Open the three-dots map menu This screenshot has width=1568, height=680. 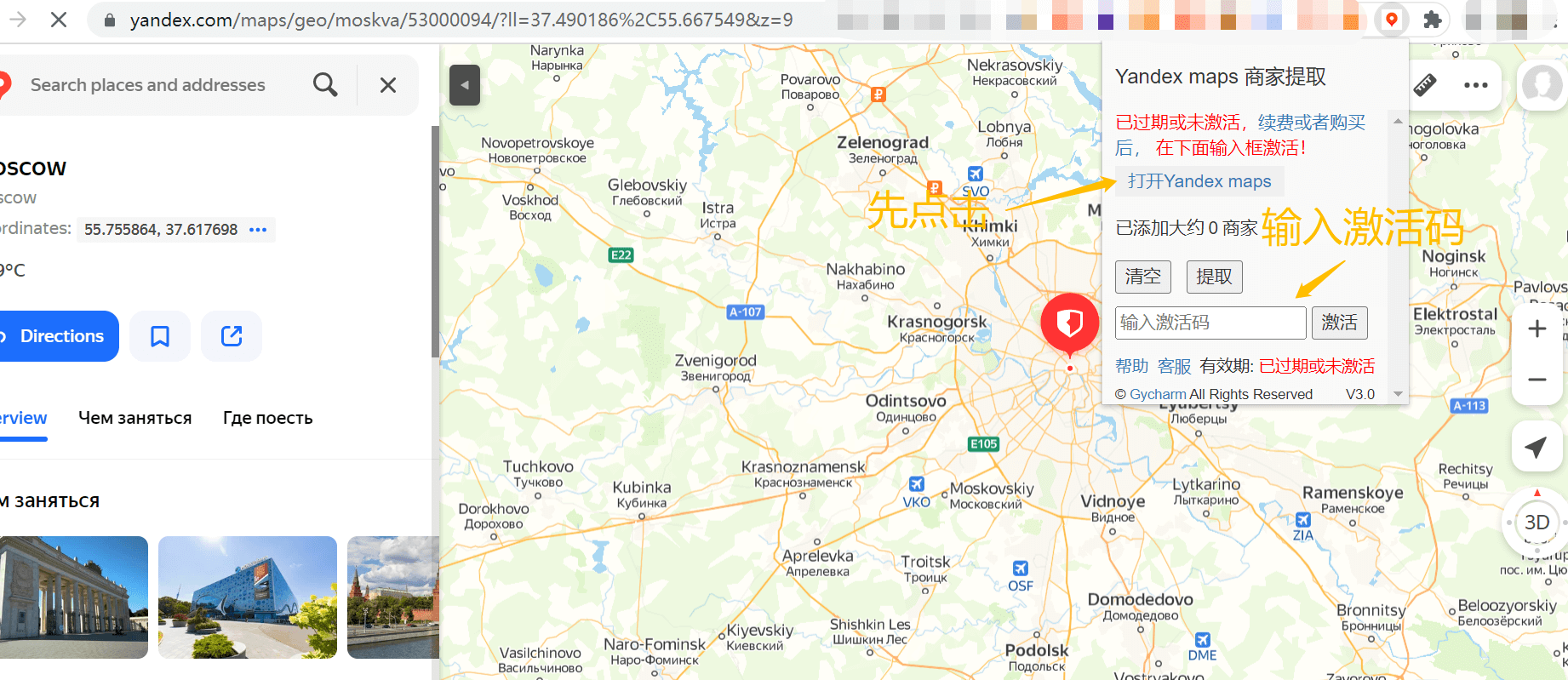point(1475,85)
